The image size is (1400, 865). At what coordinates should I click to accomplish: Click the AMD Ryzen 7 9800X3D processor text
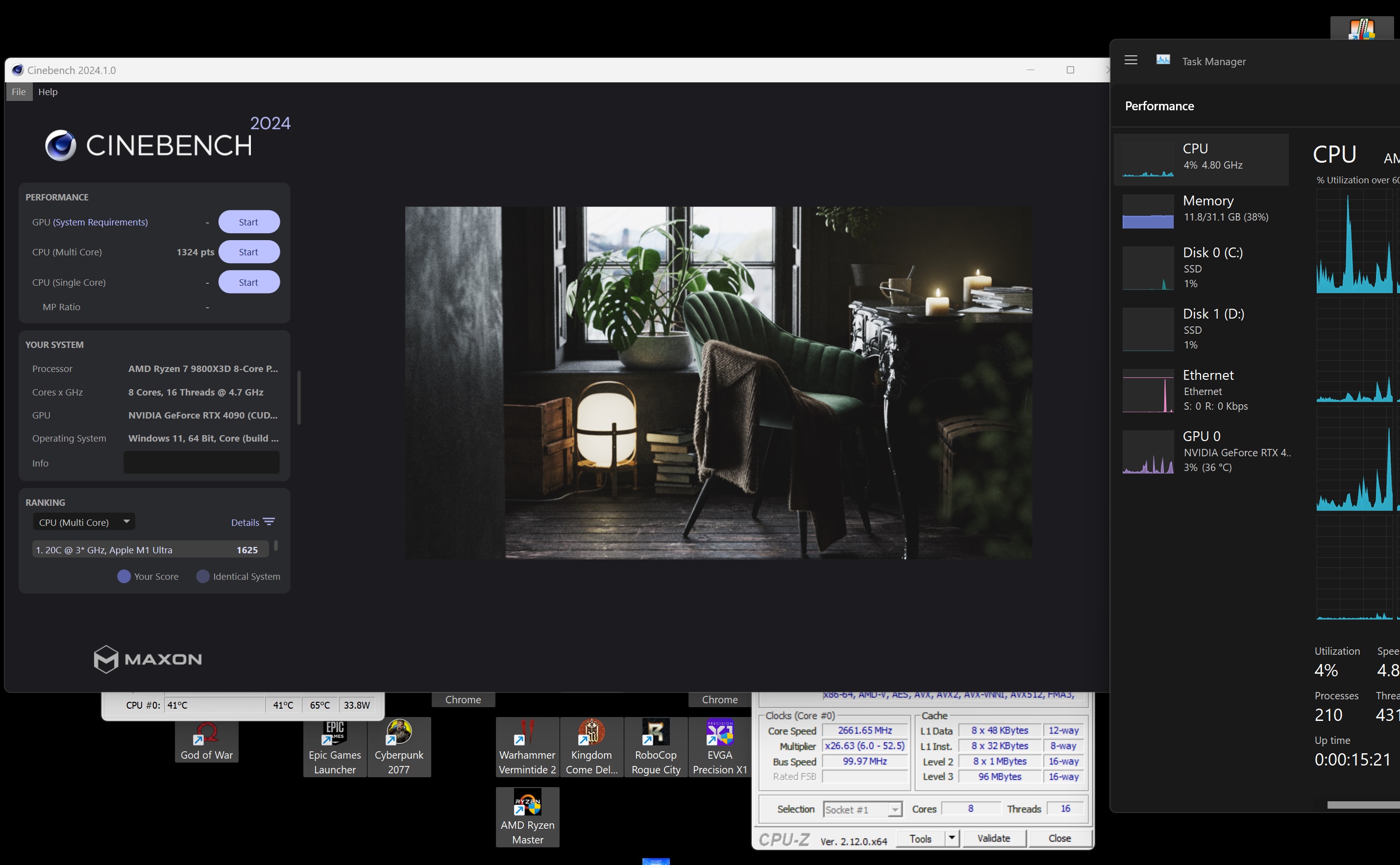[x=203, y=369]
